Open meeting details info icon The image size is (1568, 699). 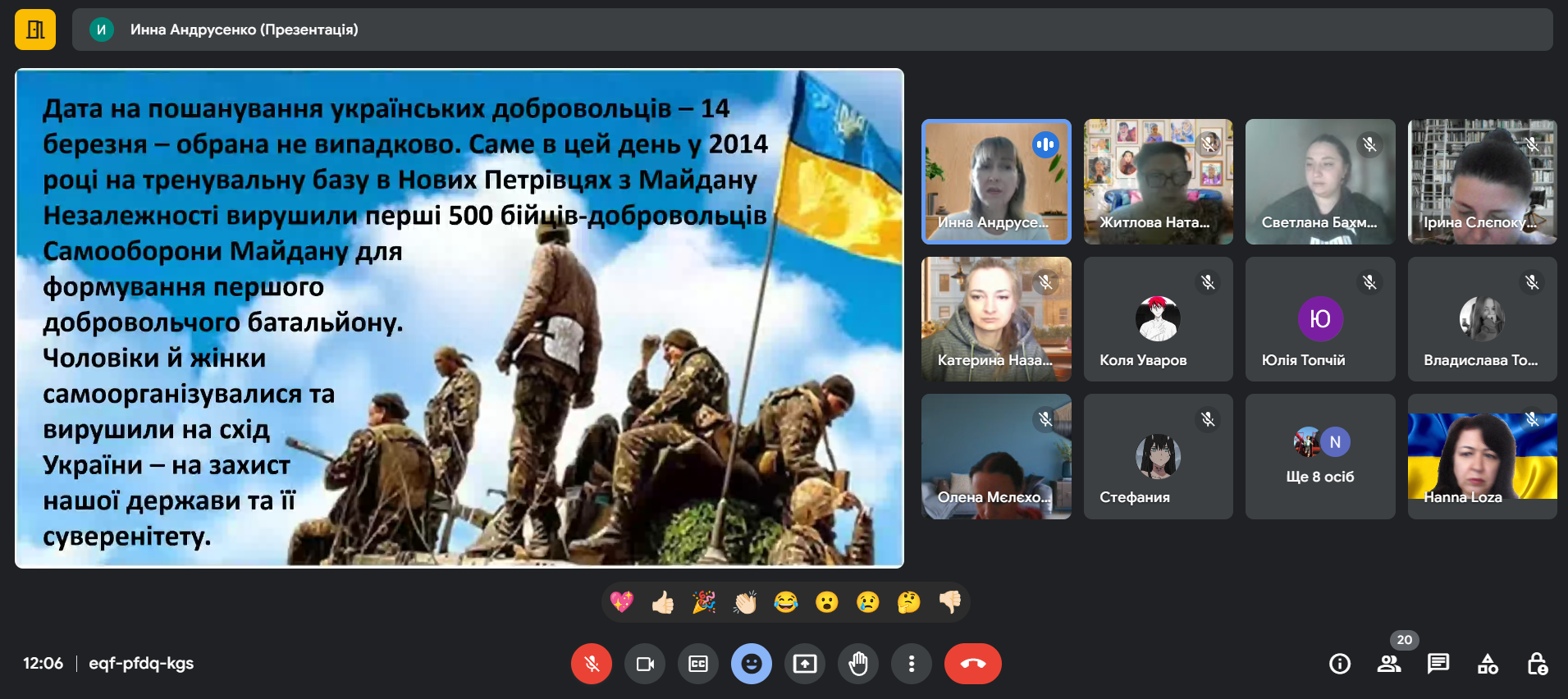(x=1339, y=664)
